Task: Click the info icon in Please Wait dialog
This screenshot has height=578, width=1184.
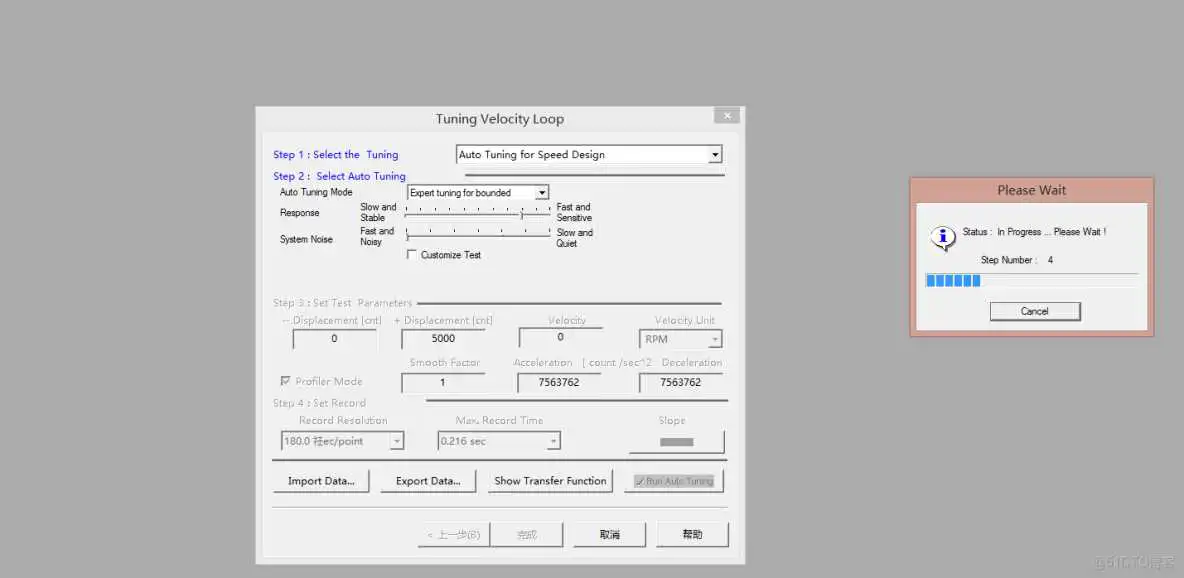Action: point(941,238)
